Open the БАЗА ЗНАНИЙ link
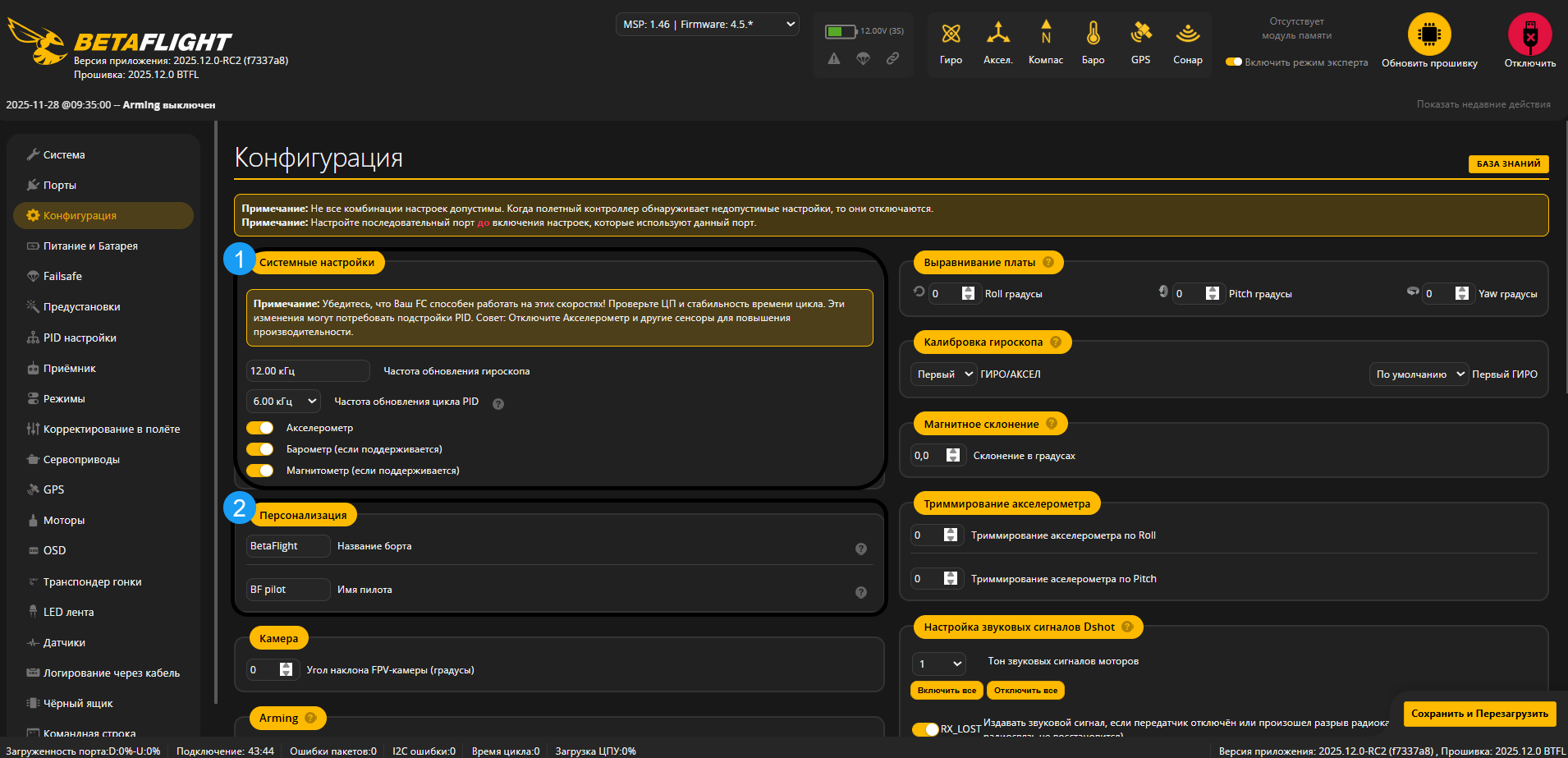1568x758 pixels. point(1508,164)
